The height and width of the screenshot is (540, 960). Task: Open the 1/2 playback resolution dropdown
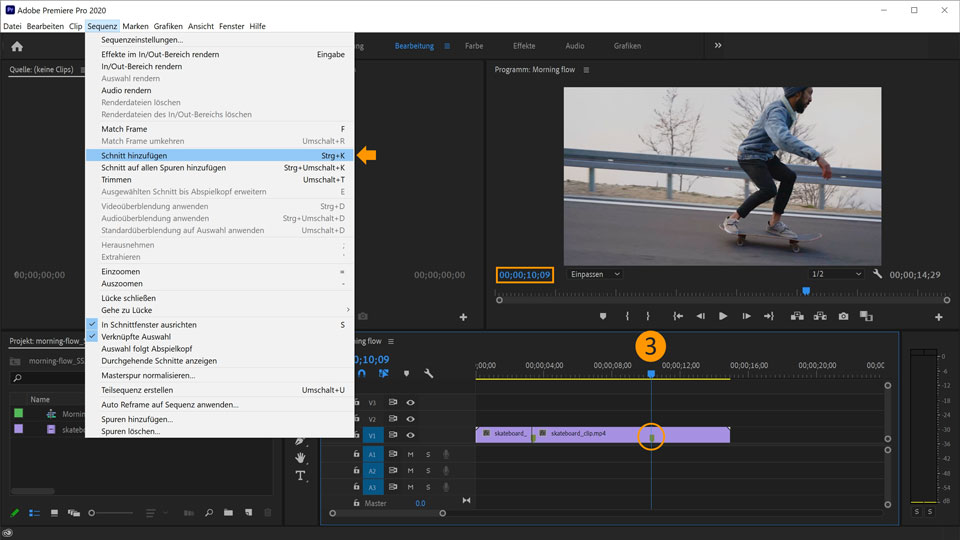[836, 274]
